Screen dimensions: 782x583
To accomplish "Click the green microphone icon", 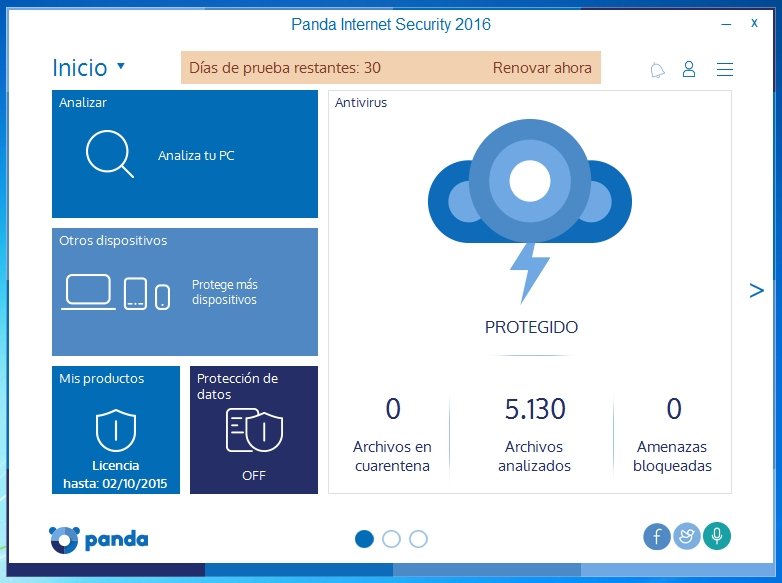I will 717,536.
